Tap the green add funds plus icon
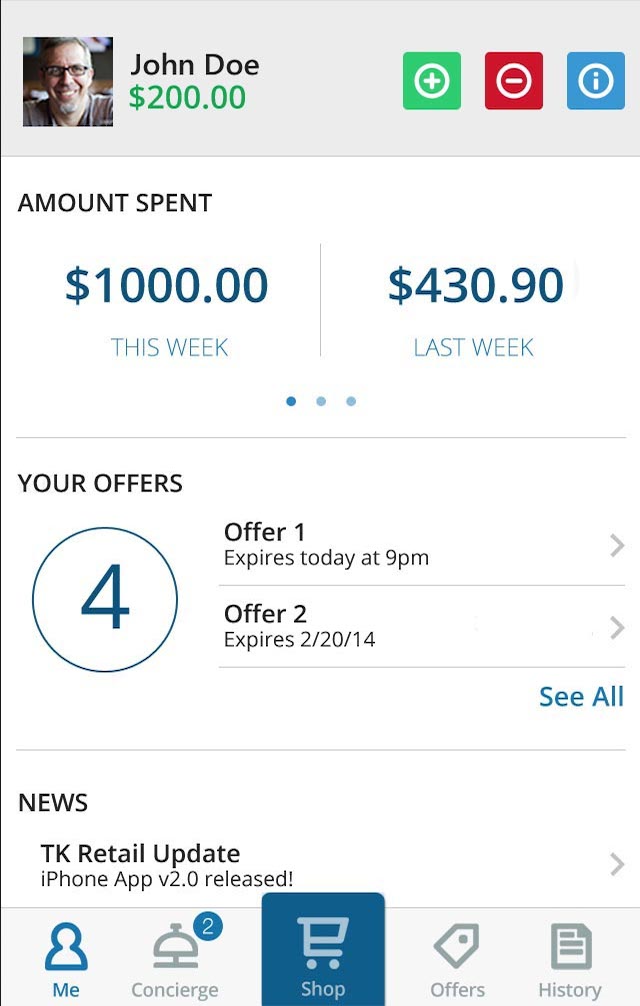640x1006 pixels. (x=432, y=81)
